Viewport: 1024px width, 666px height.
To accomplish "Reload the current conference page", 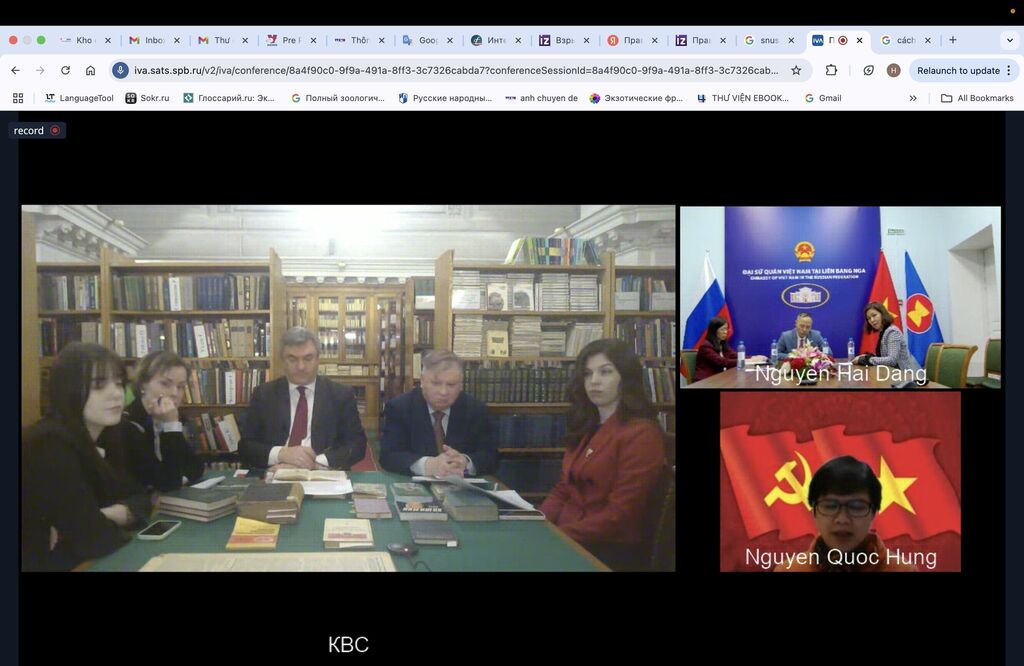I will pyautogui.click(x=65, y=70).
